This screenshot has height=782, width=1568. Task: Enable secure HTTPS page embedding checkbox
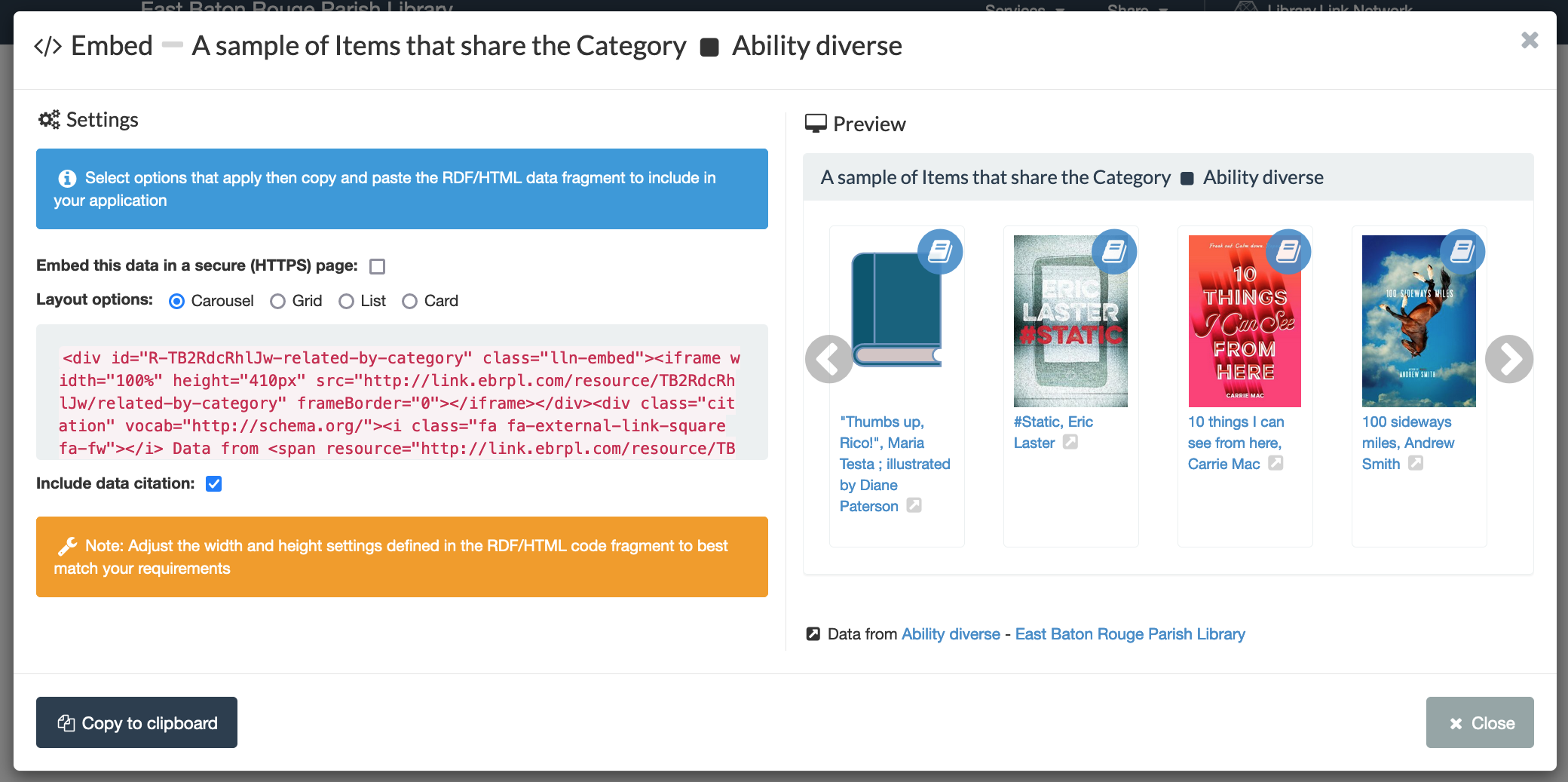[378, 266]
